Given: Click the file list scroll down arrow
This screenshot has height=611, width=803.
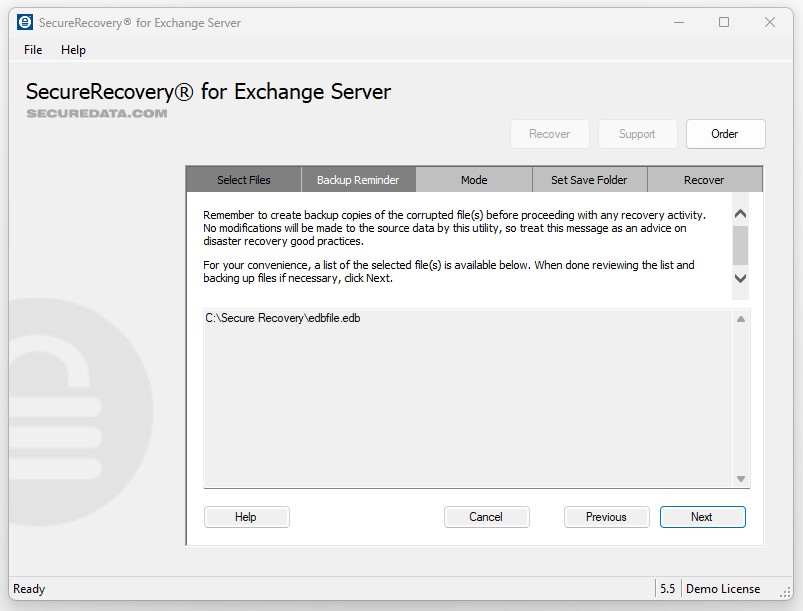Looking at the screenshot, I should pos(741,479).
